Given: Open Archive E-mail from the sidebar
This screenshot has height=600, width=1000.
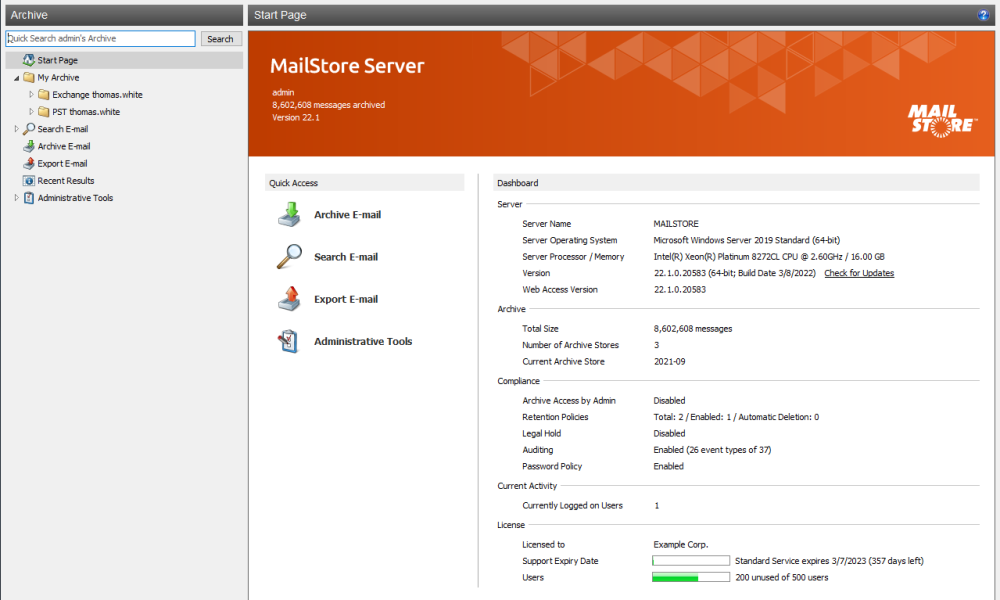Looking at the screenshot, I should click(x=62, y=147).
